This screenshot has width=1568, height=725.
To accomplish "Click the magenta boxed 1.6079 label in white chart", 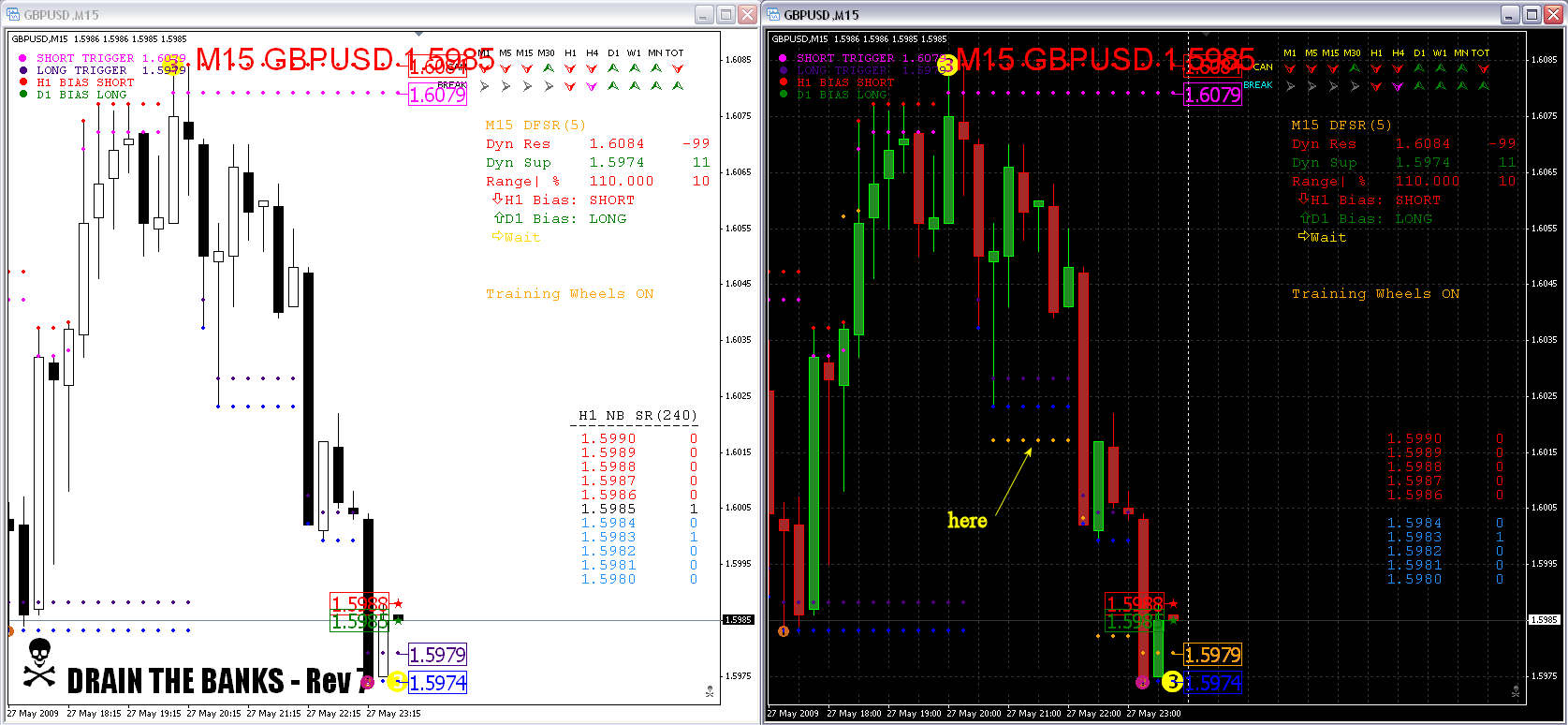I will 437,95.
